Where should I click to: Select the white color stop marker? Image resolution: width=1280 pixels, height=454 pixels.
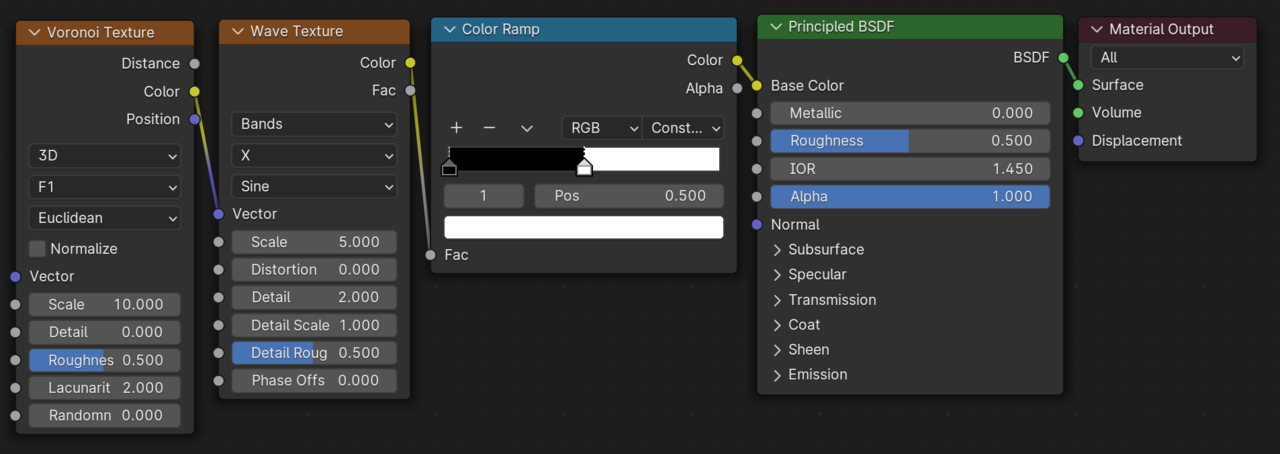[585, 168]
